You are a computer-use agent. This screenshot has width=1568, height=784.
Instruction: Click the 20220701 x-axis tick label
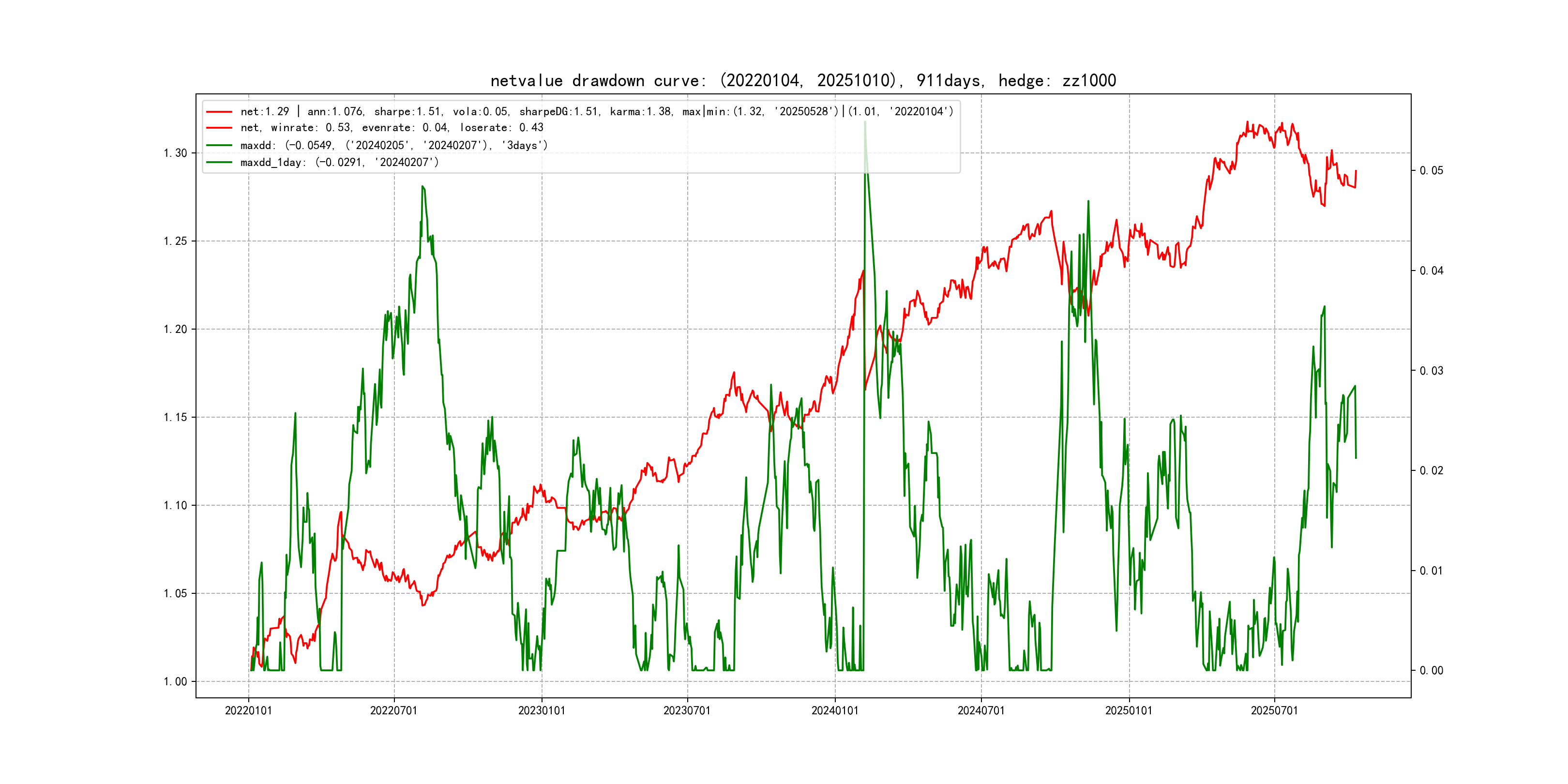tap(394, 710)
